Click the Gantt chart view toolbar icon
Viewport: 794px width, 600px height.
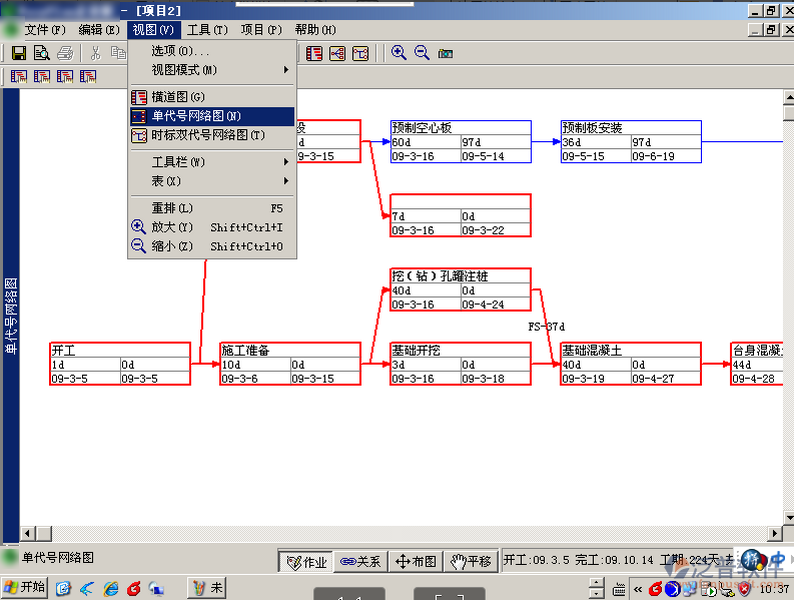(314, 53)
